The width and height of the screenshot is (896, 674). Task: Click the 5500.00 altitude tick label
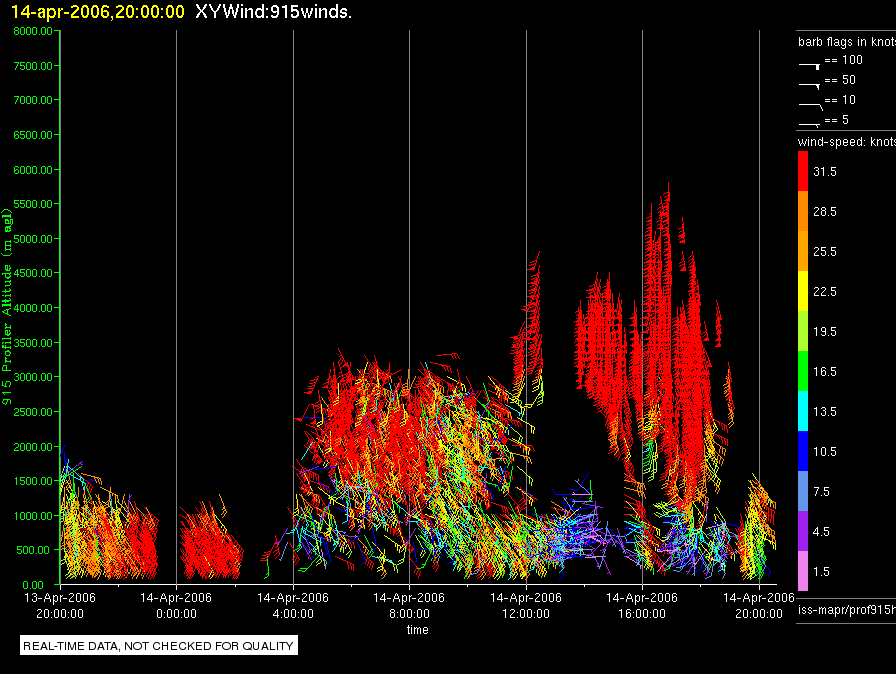33,204
